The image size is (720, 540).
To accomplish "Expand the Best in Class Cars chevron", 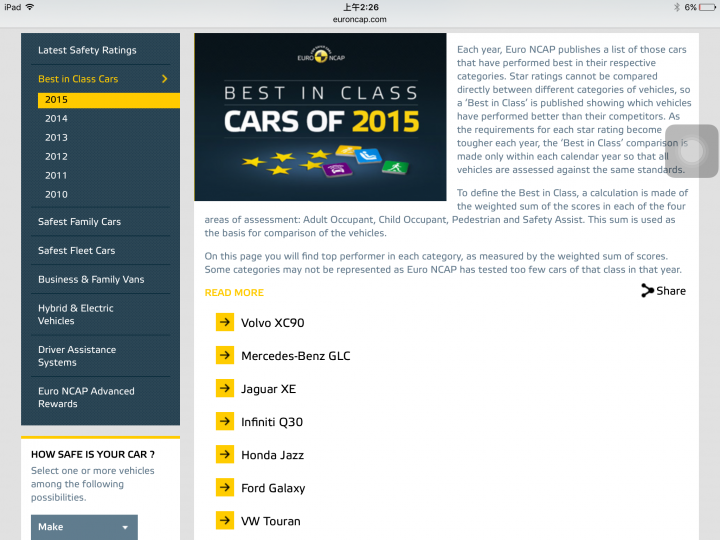I will coord(165,79).
